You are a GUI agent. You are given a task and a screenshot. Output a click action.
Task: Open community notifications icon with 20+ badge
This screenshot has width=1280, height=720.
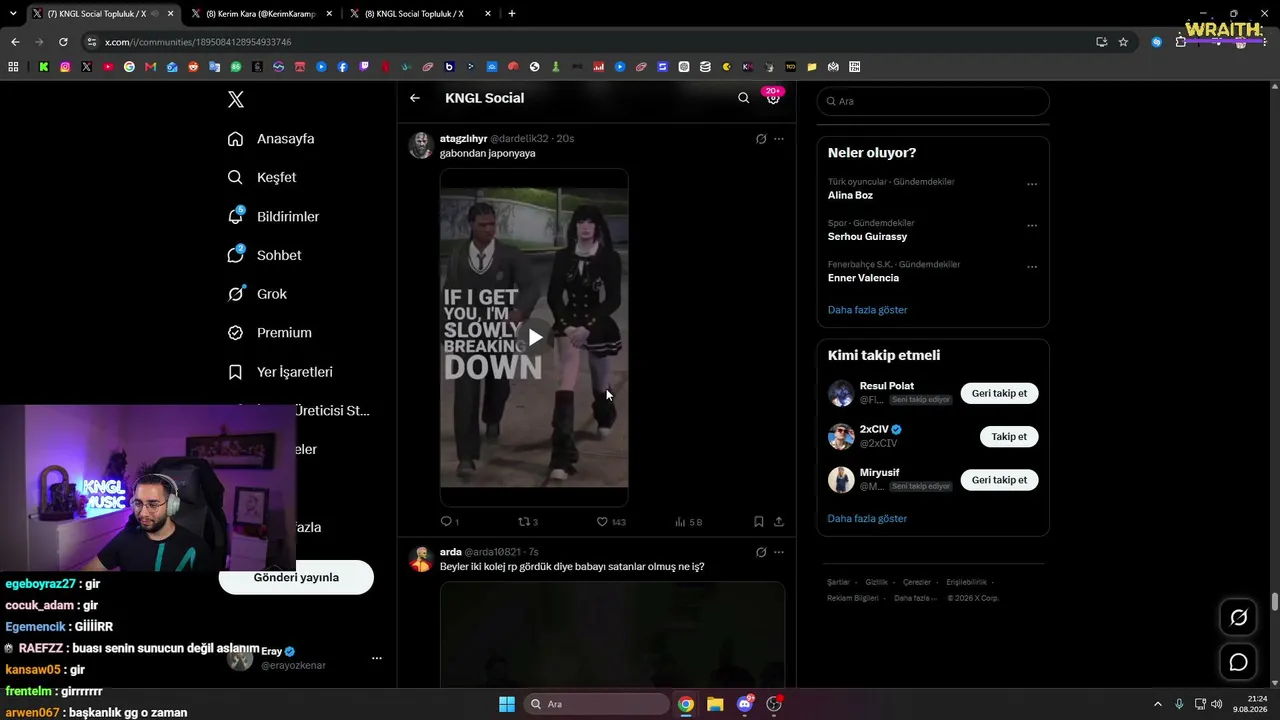pyautogui.click(x=773, y=97)
